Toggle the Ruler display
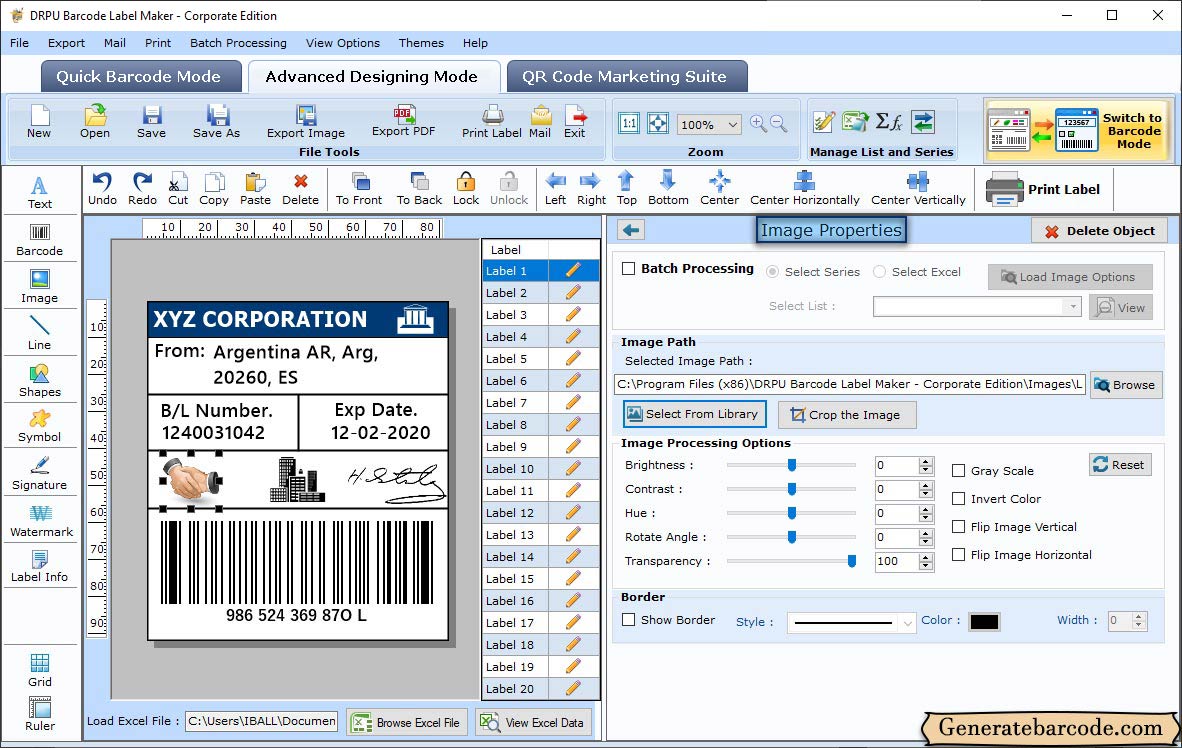This screenshot has height=748, width=1182. coord(40,714)
